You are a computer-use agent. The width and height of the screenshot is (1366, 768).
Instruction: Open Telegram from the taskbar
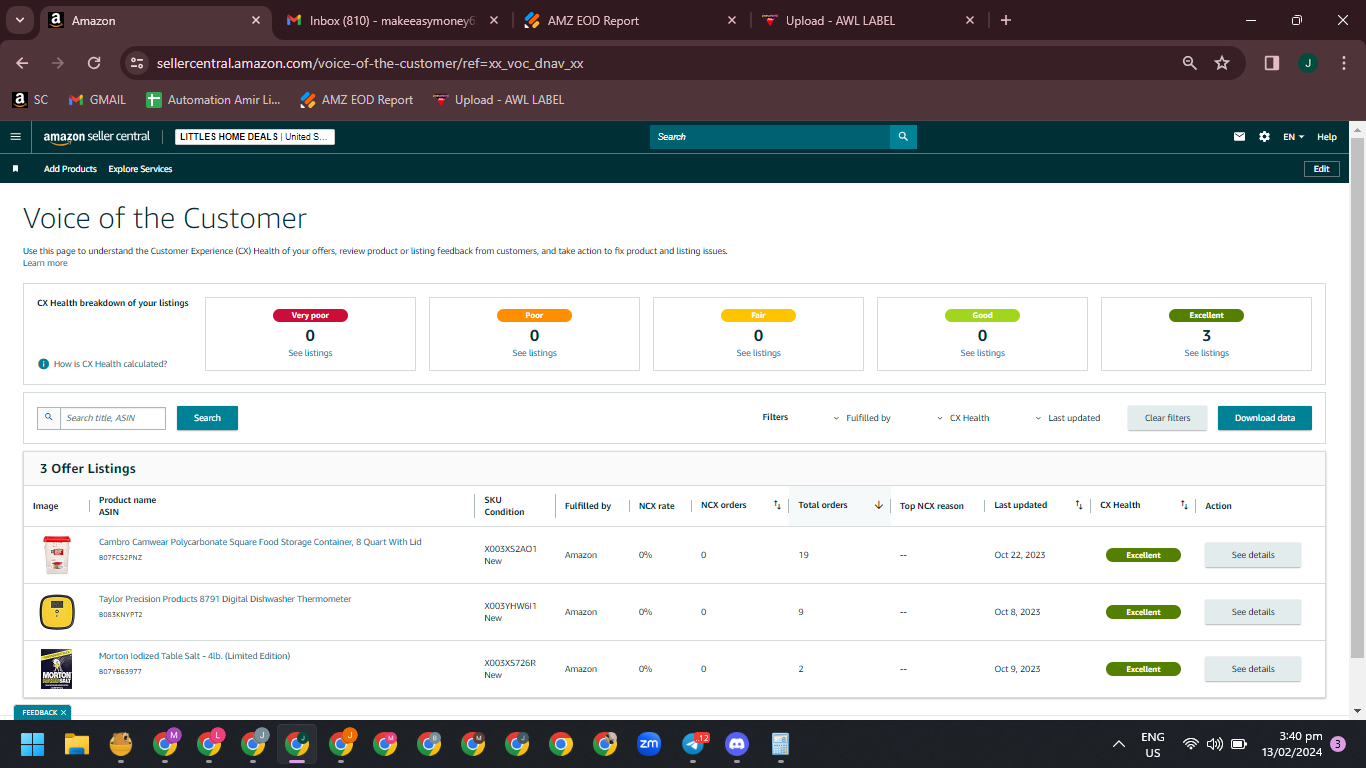tap(693, 744)
